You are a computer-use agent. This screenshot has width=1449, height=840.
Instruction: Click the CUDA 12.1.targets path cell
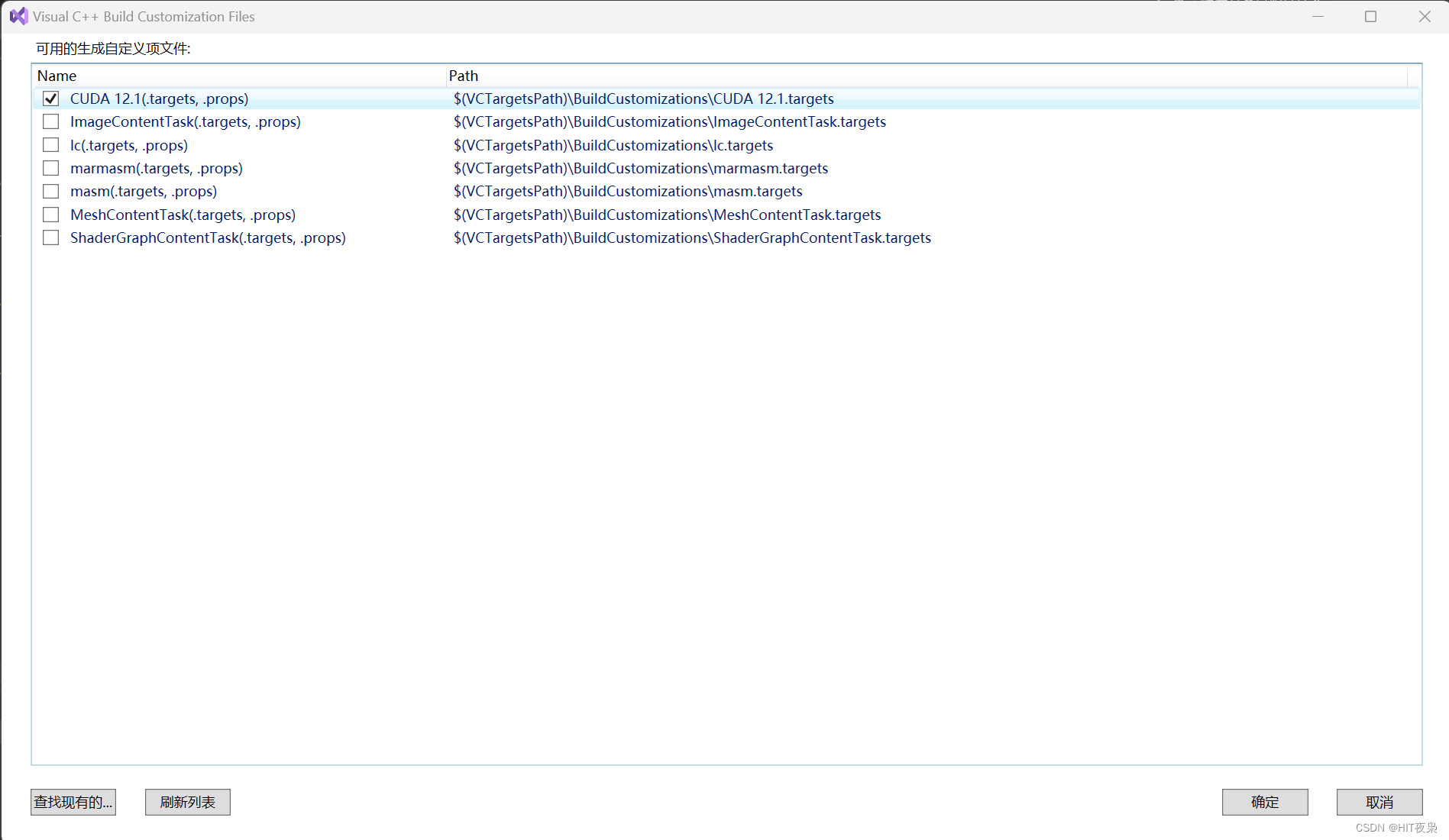tap(644, 99)
